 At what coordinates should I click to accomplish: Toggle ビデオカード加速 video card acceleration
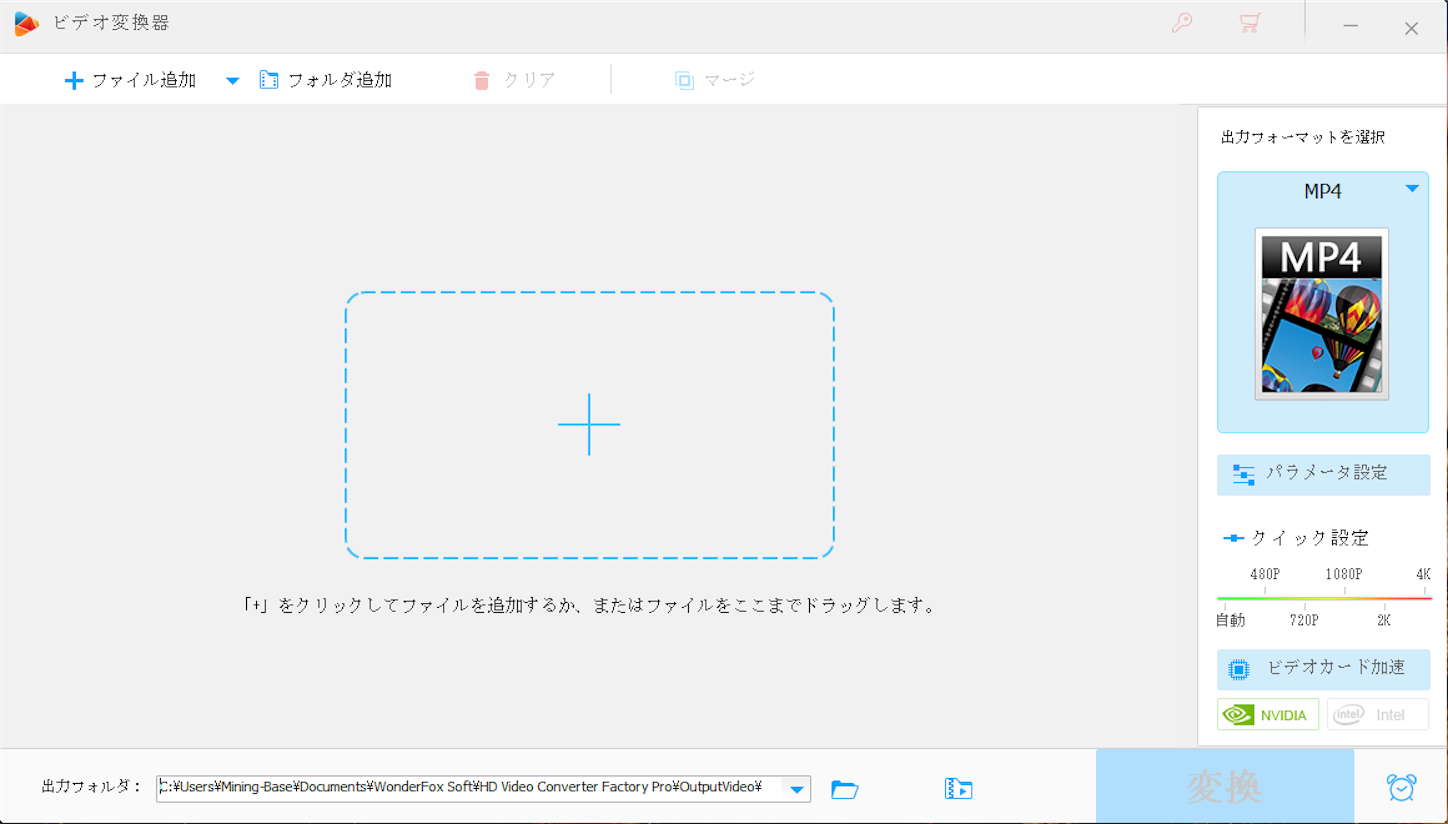1323,670
